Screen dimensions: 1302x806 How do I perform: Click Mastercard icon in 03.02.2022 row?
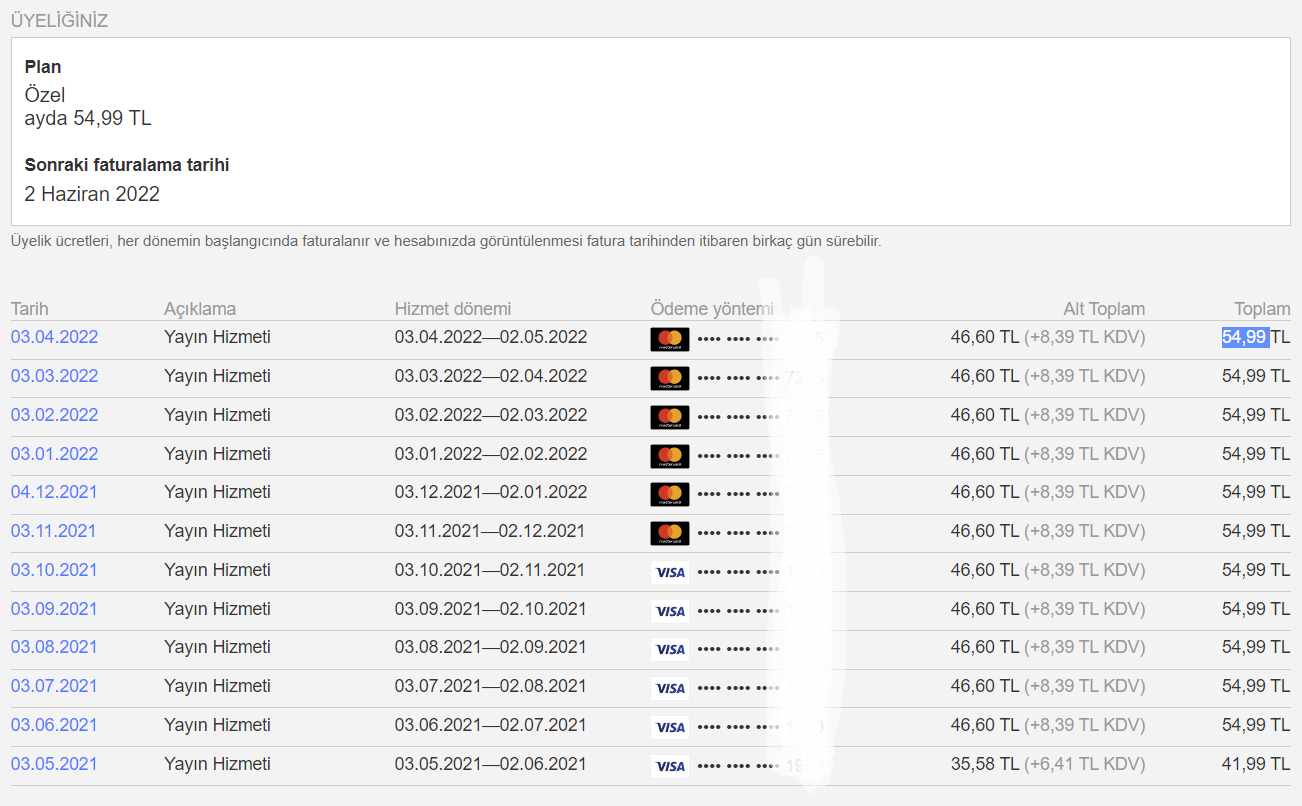click(670, 417)
